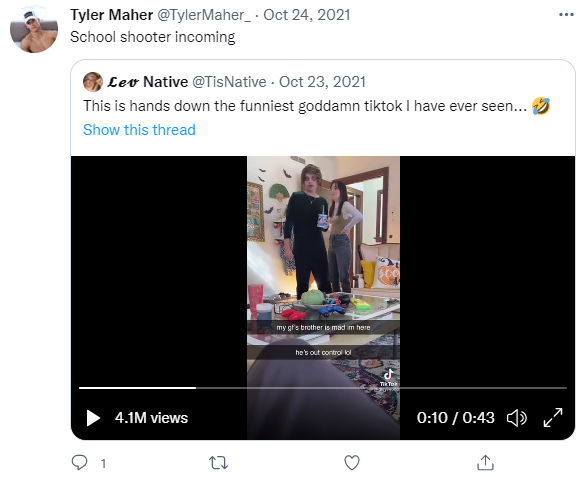This screenshot has height=477, width=587.
Task: Open the @TylerMaher_ handle
Action: pos(204,15)
